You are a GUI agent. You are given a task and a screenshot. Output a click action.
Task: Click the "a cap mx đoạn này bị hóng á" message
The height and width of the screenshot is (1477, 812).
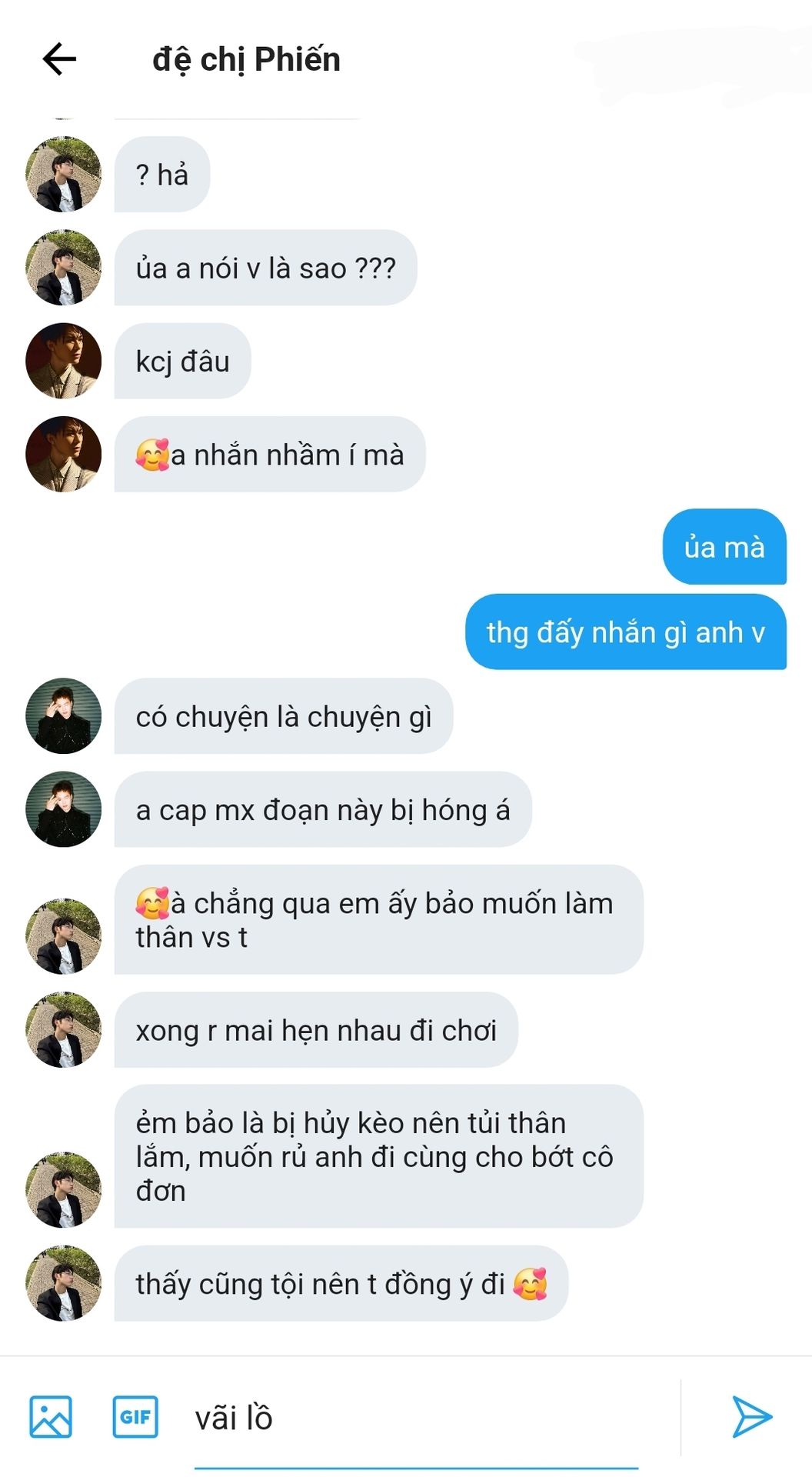(x=323, y=809)
